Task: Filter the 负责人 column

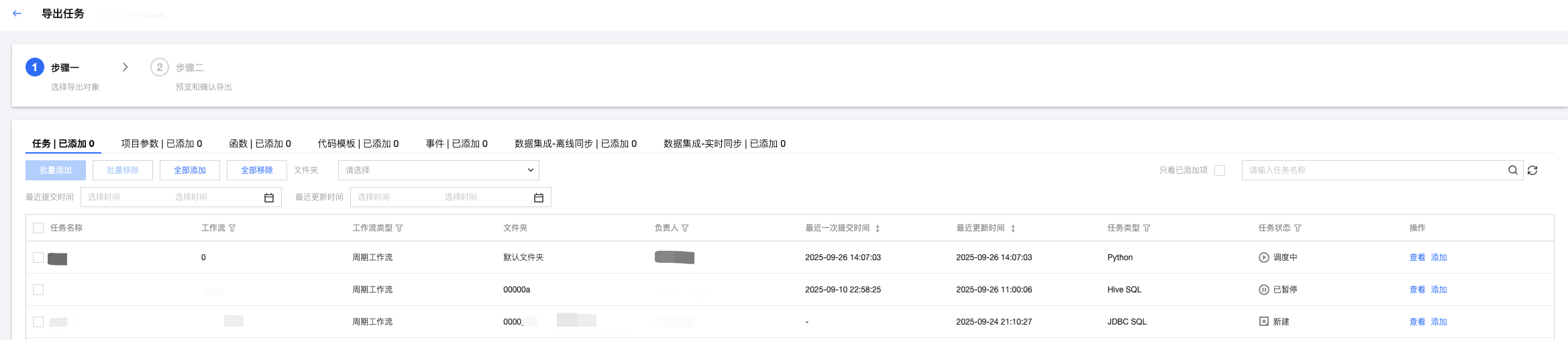Action: [x=685, y=228]
